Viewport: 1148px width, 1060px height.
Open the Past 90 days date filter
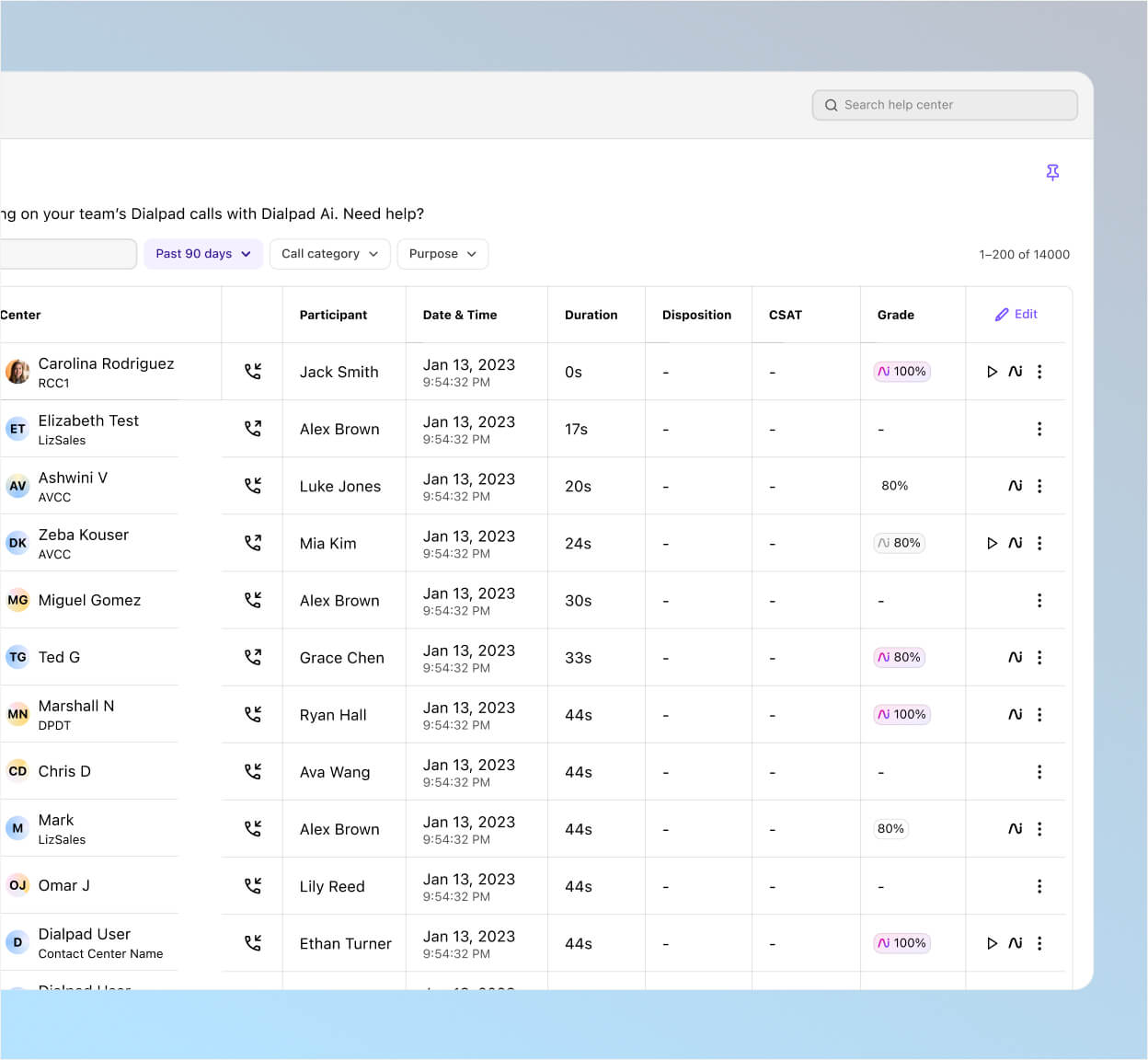coord(202,253)
